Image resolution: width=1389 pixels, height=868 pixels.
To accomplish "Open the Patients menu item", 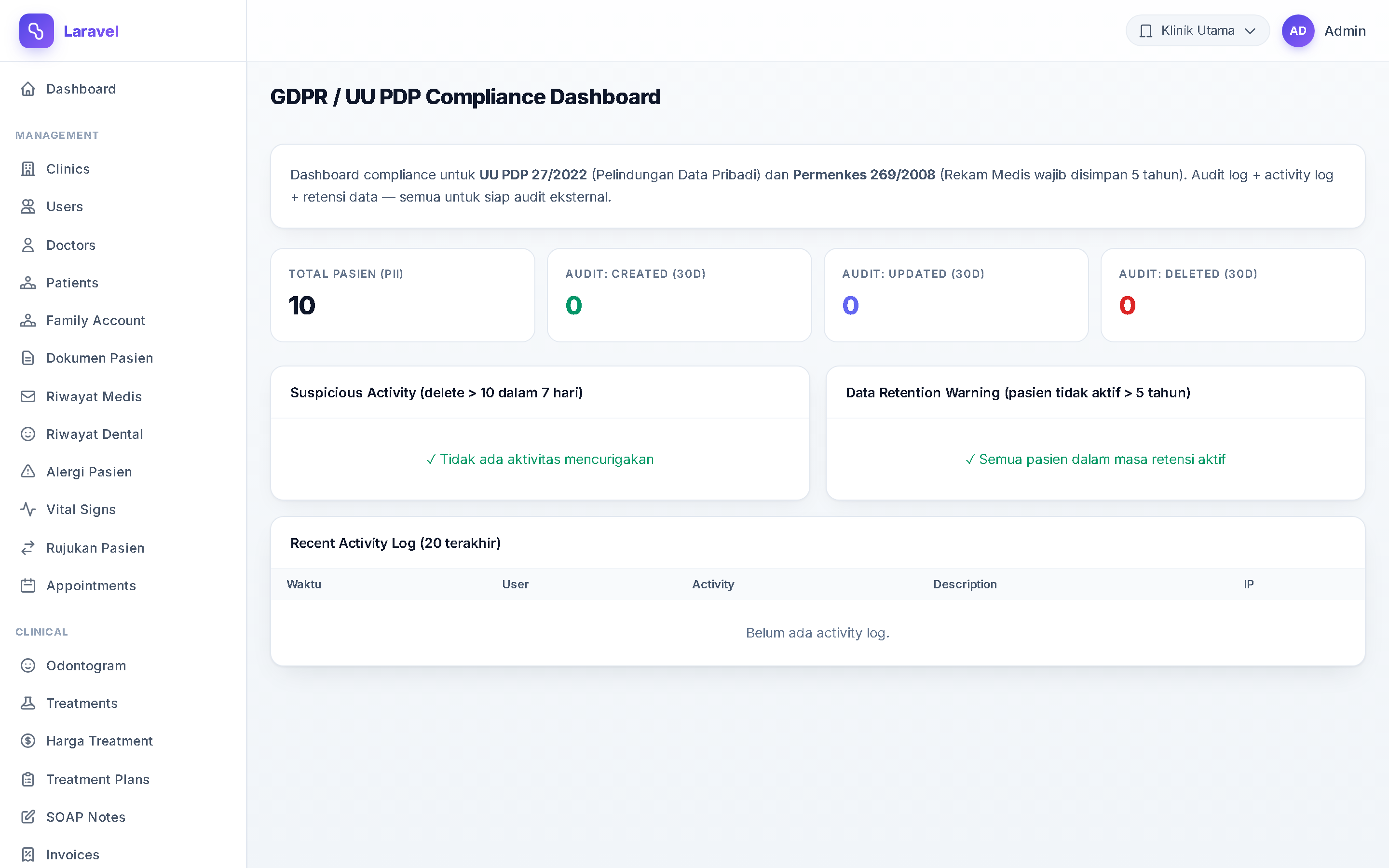I will 123,283.
